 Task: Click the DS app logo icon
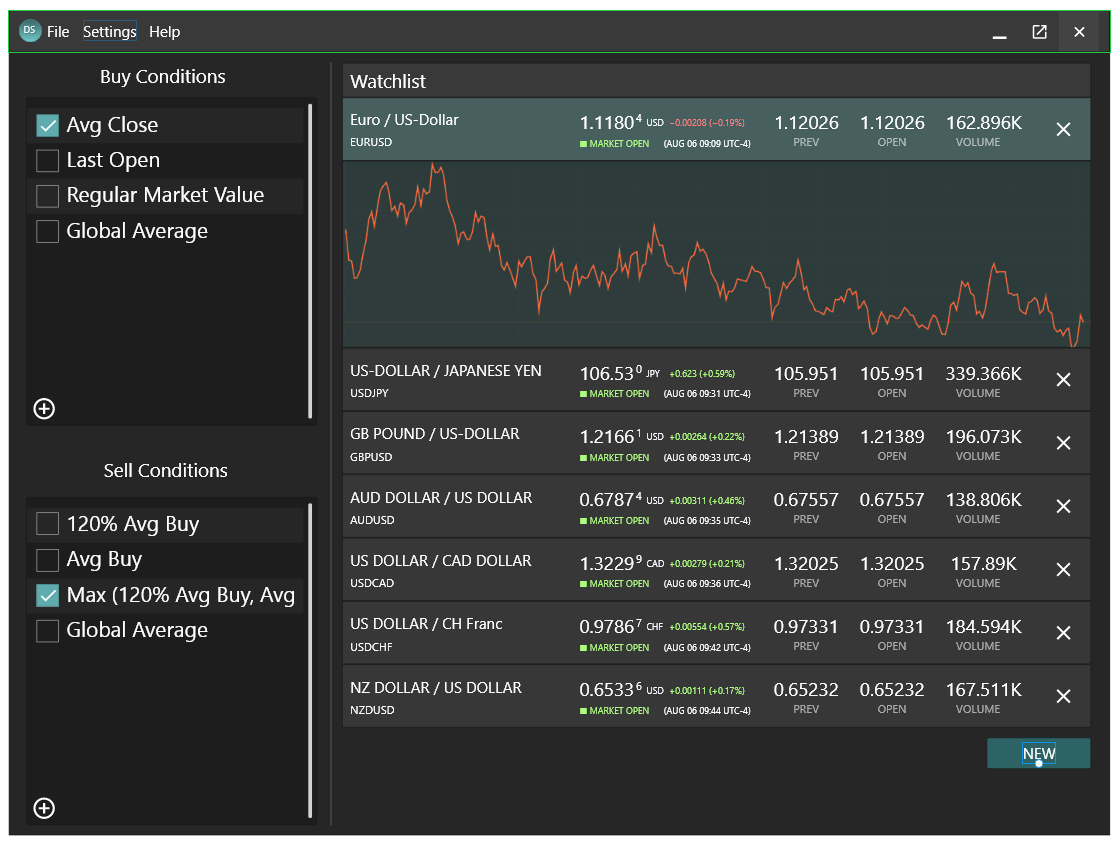pos(30,31)
